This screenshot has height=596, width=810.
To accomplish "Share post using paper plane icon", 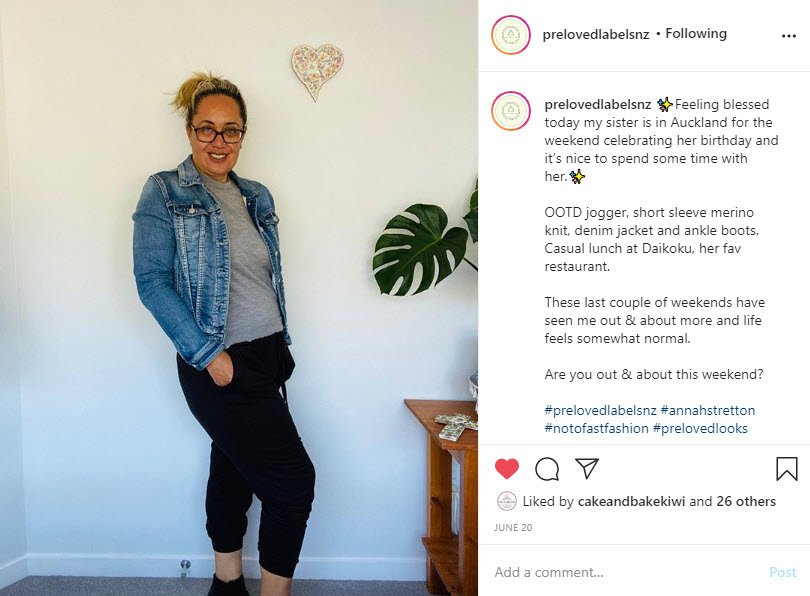I will (x=587, y=468).
